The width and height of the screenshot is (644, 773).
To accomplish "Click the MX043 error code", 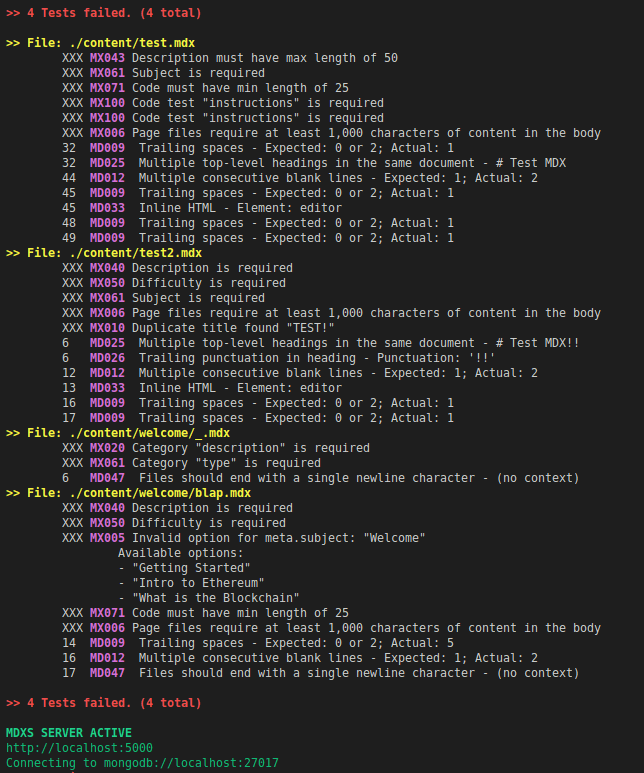I will 107,58.
